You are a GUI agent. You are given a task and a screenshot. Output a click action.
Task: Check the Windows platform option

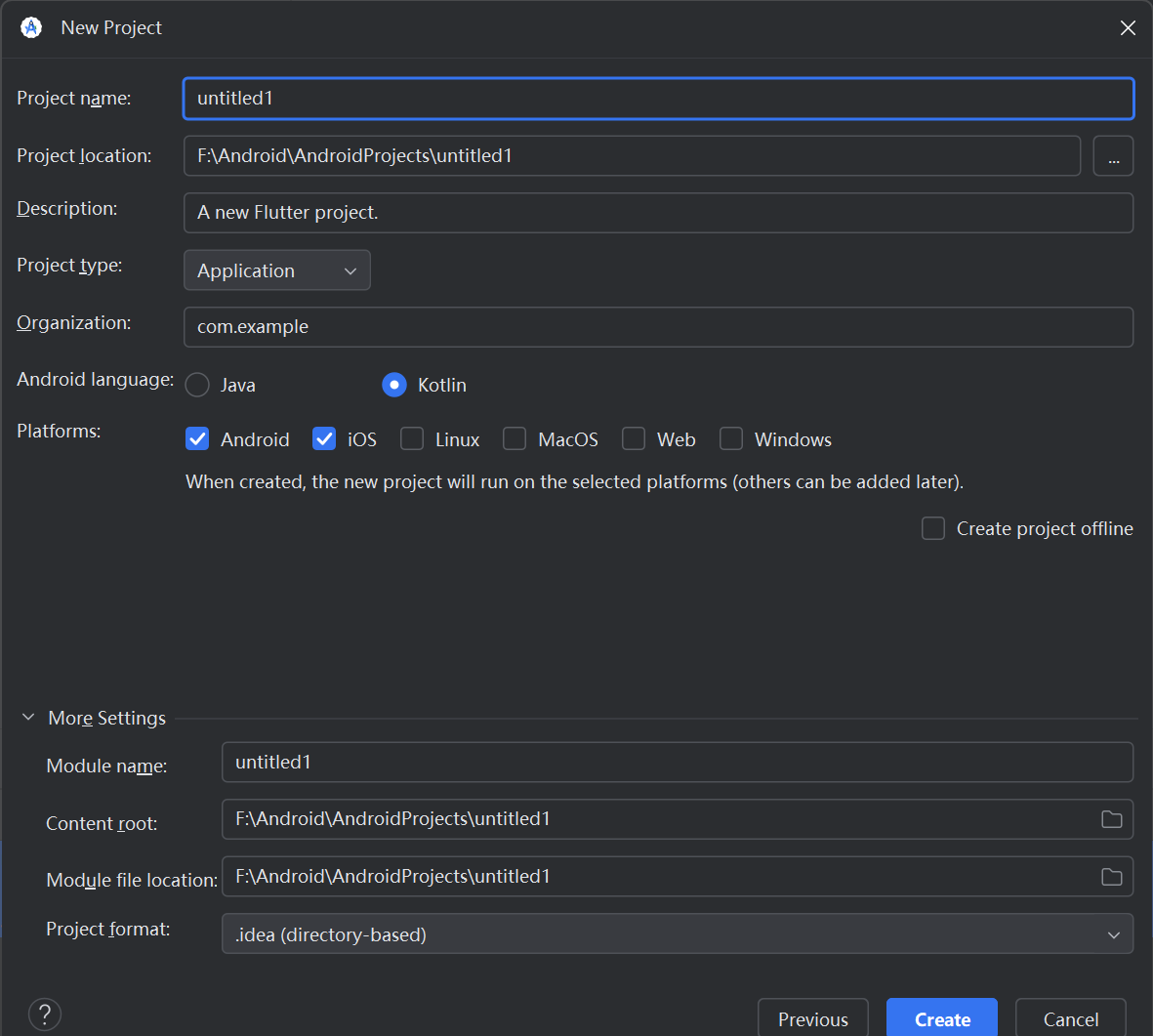pyautogui.click(x=731, y=438)
